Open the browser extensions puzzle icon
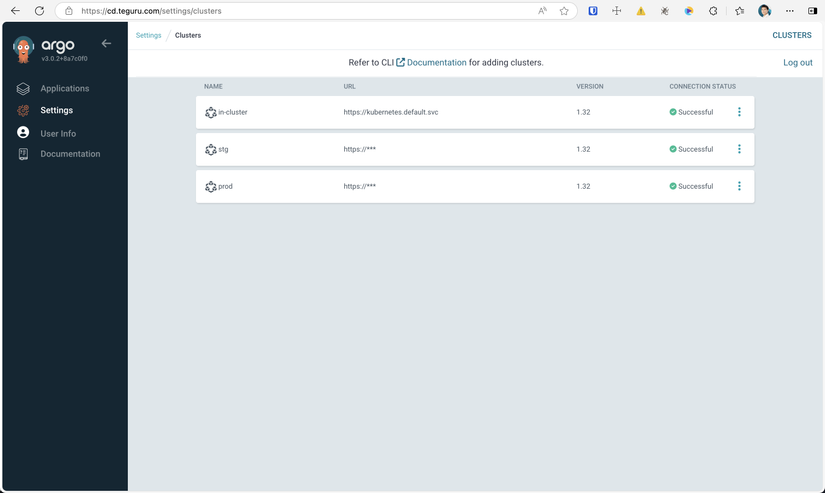The height and width of the screenshot is (493, 825). [x=713, y=11]
